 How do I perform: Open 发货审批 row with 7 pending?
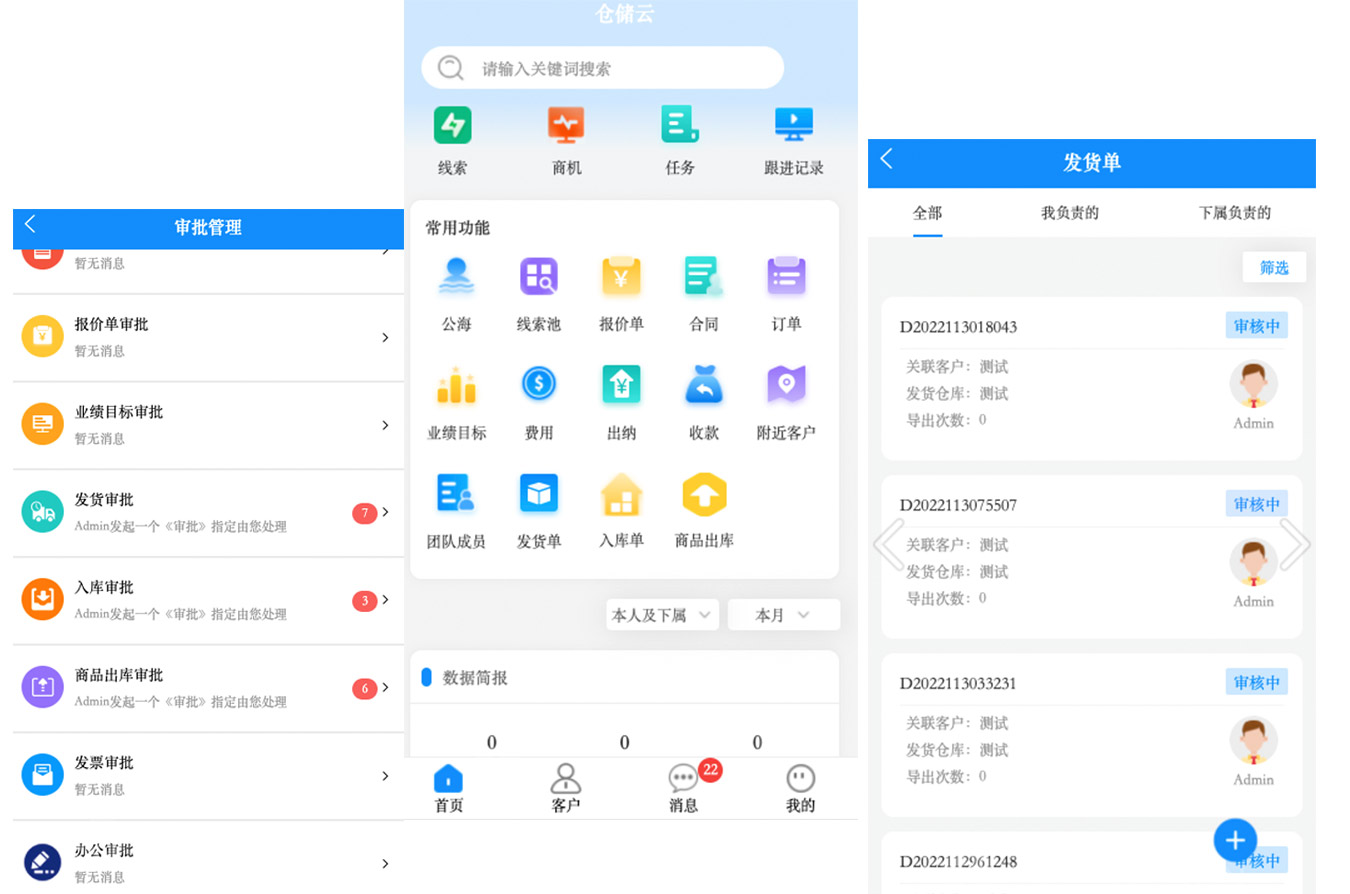coord(208,513)
